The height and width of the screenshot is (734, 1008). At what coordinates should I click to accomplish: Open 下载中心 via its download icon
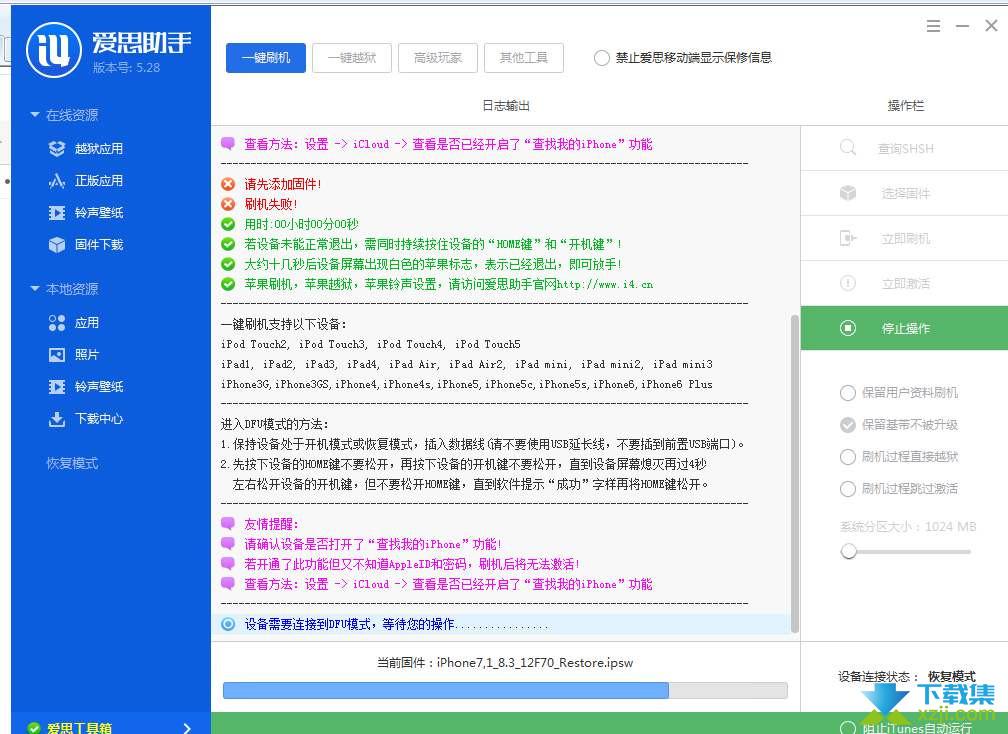coord(57,419)
